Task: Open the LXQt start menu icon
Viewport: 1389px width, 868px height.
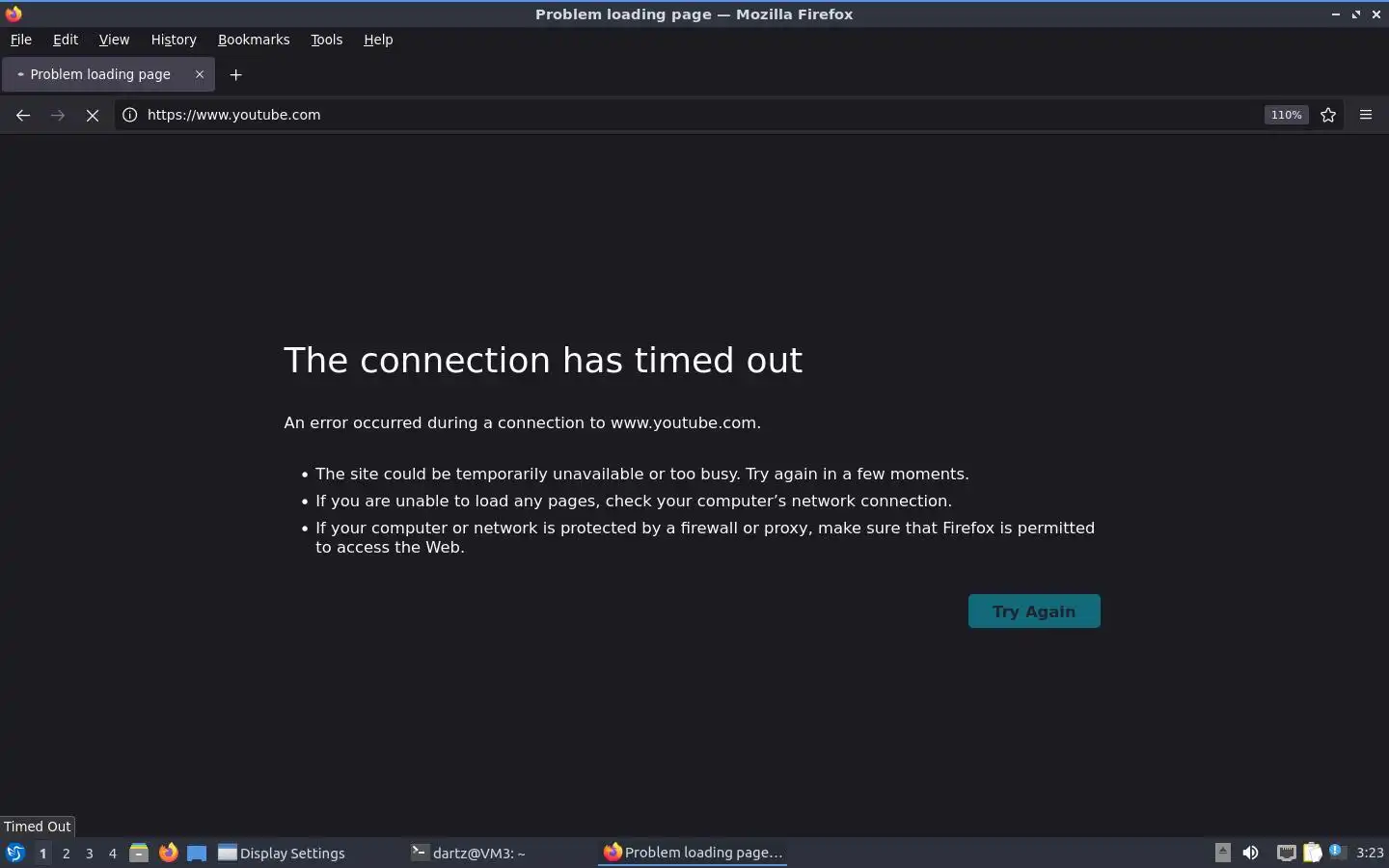Action: (15, 853)
